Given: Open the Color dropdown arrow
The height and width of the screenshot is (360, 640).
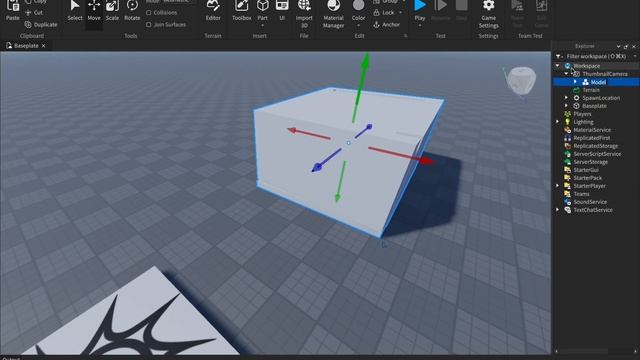Looking at the screenshot, I should pos(358,26).
